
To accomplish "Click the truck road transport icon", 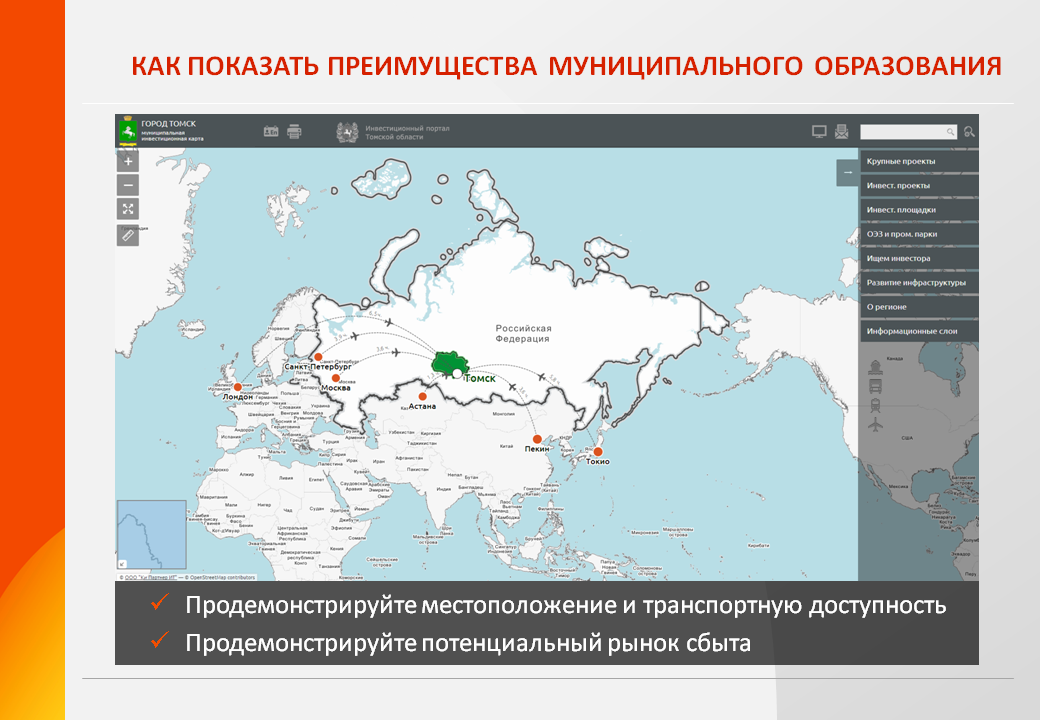I will coord(876,387).
